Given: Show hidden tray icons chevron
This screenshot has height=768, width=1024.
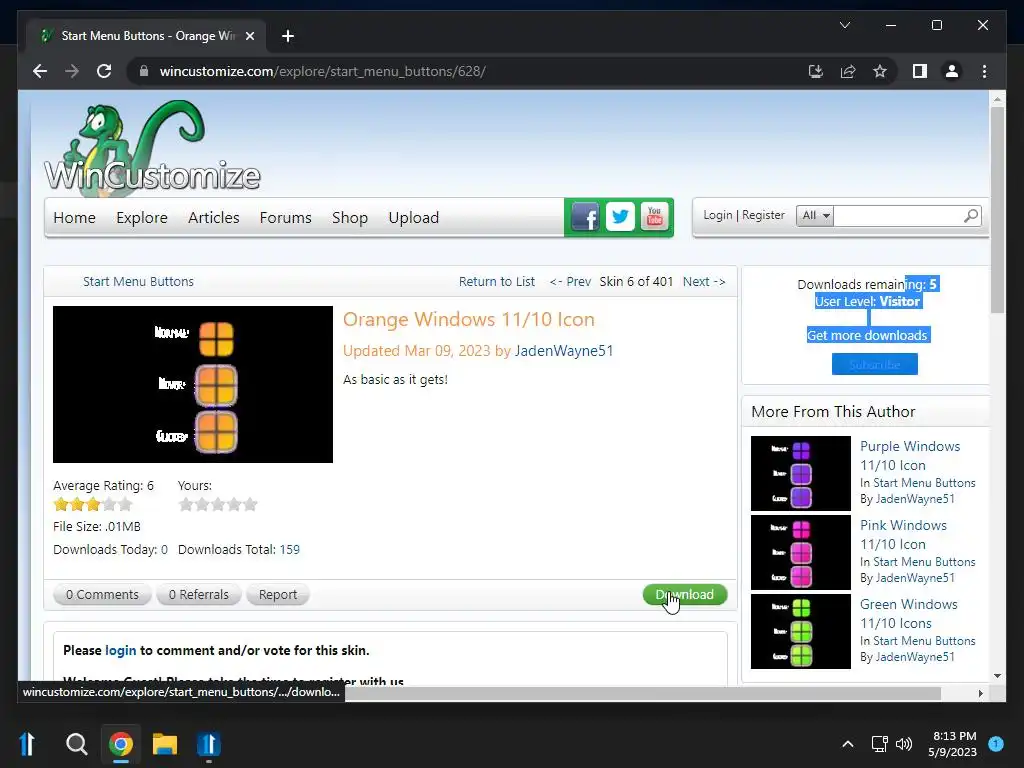Looking at the screenshot, I should pyautogui.click(x=848, y=743).
